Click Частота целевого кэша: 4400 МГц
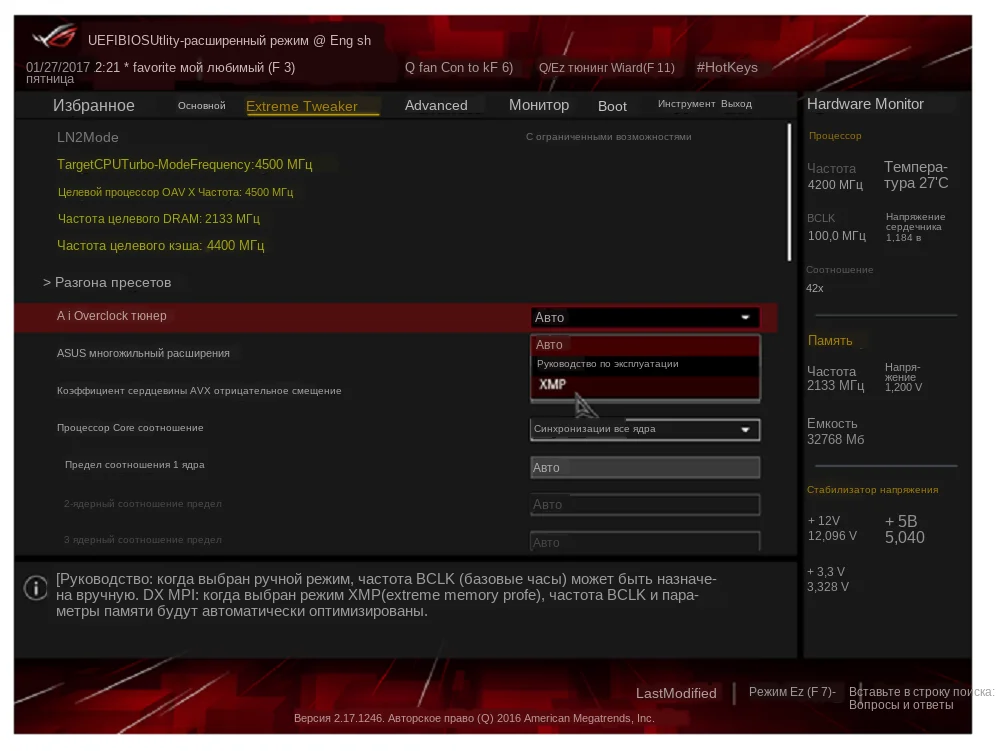The height and width of the screenshot is (751, 1000). (161, 245)
